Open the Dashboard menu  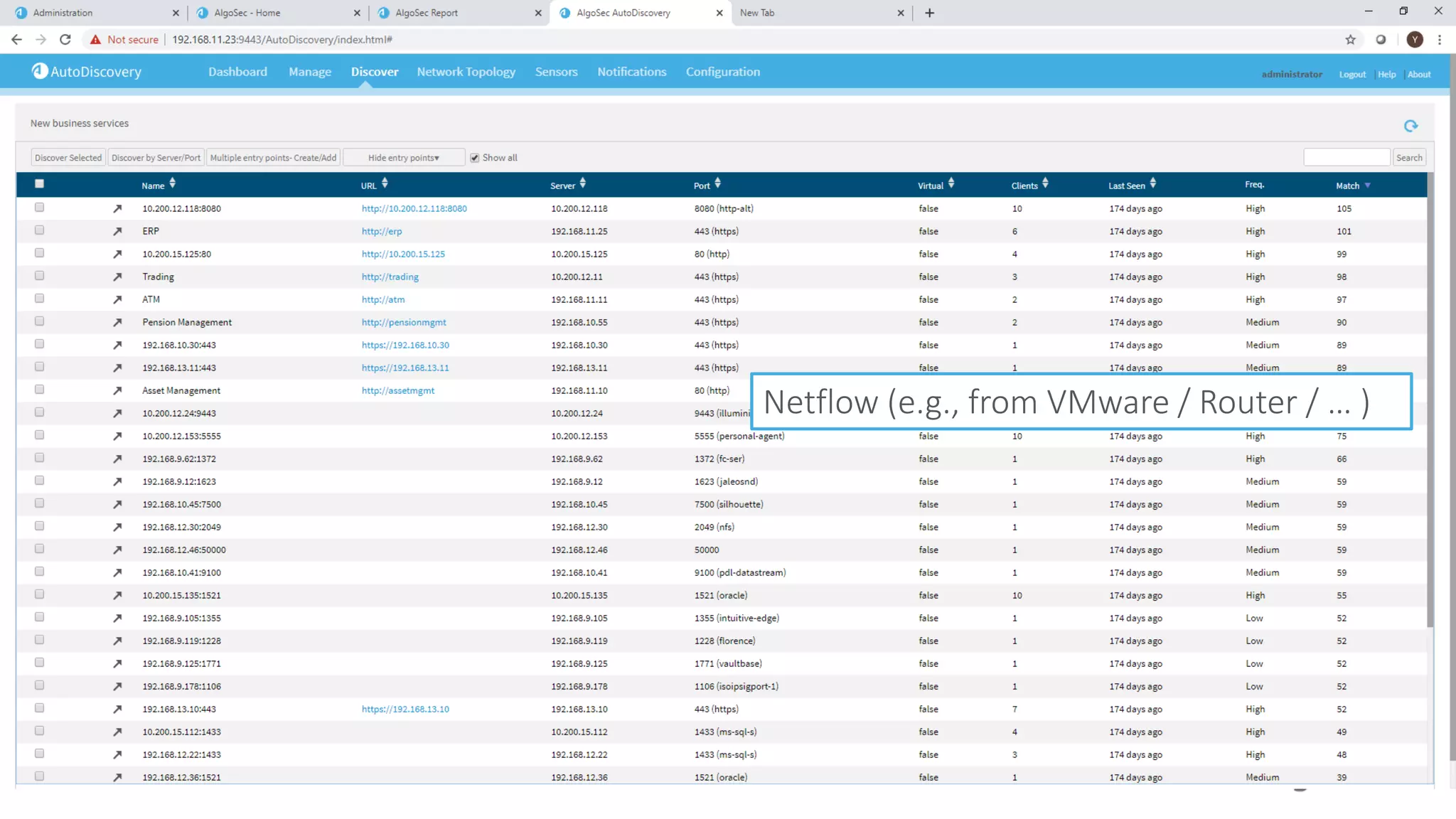[237, 72]
